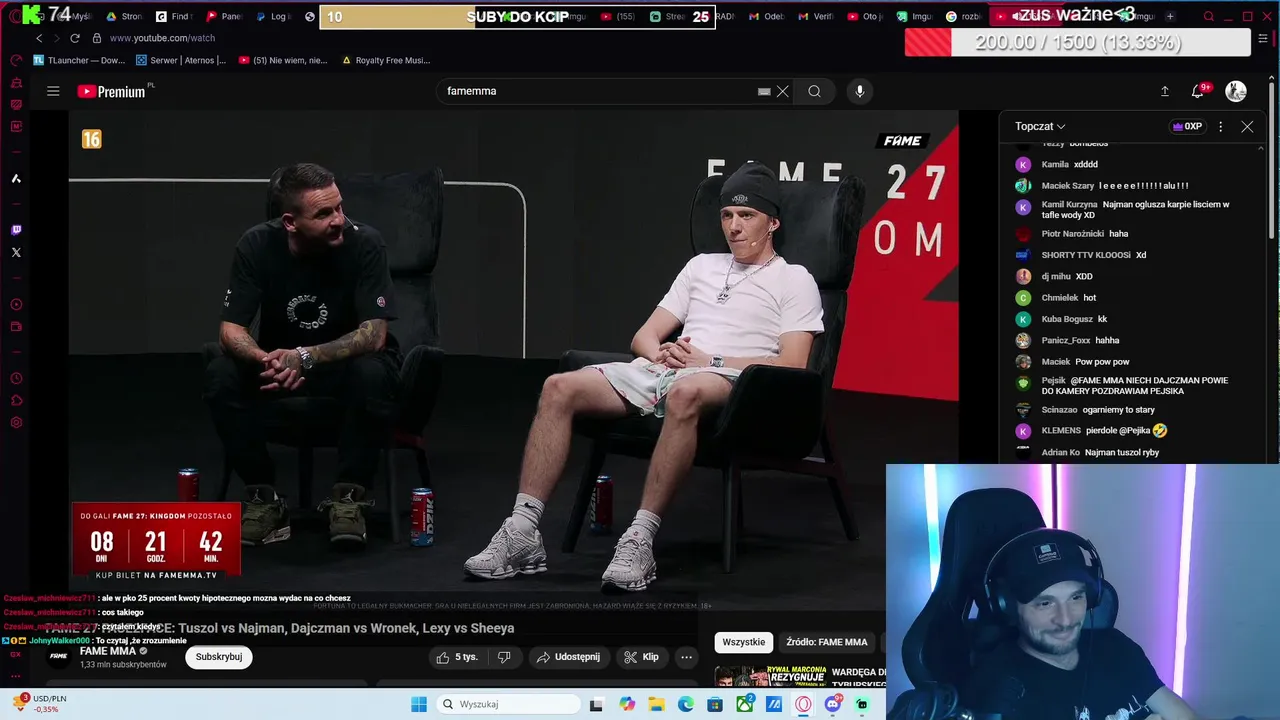1280x720 pixels.
Task: Open wallet icon in Opera sidebar
Action: 16,326
